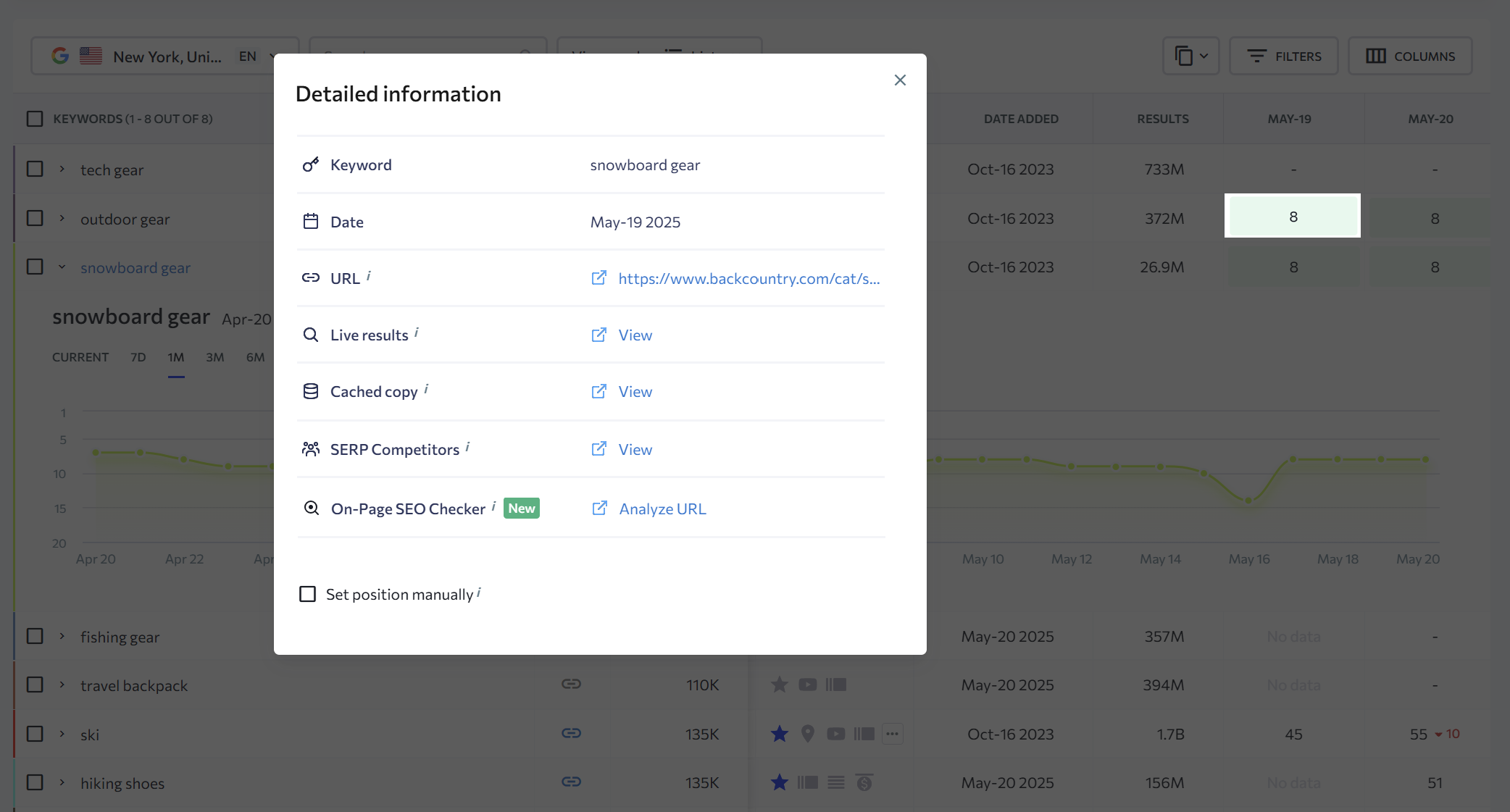Click the link icon in travel backpack row
Screen dimensions: 1510x812
point(571,684)
